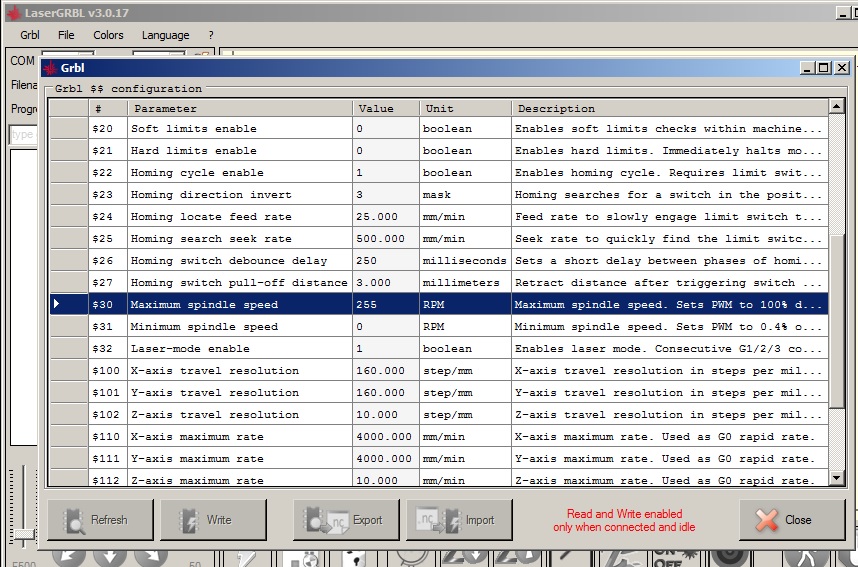This screenshot has height=567, width=858.
Task: Open the Language menu
Action: 165,35
